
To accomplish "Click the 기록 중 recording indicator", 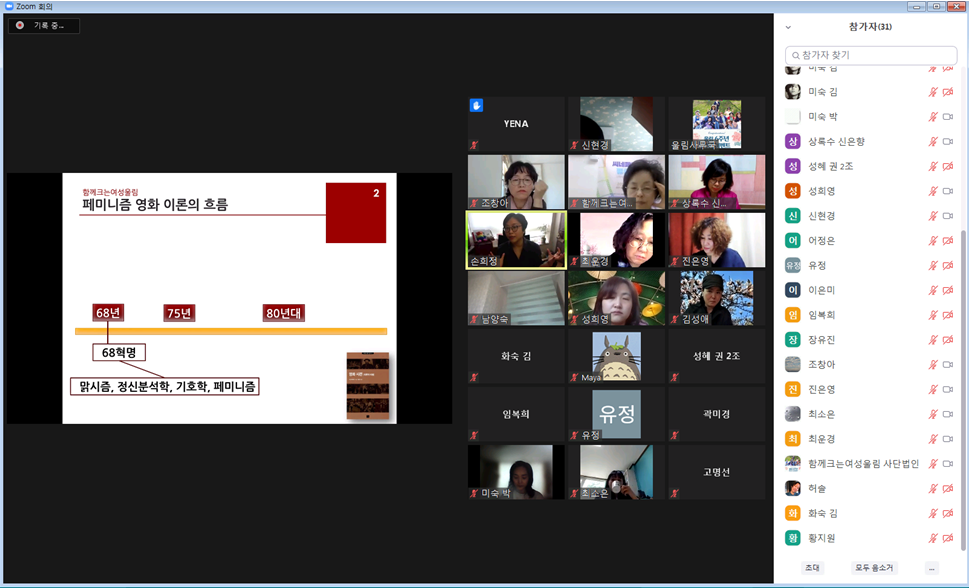I will coord(44,25).
